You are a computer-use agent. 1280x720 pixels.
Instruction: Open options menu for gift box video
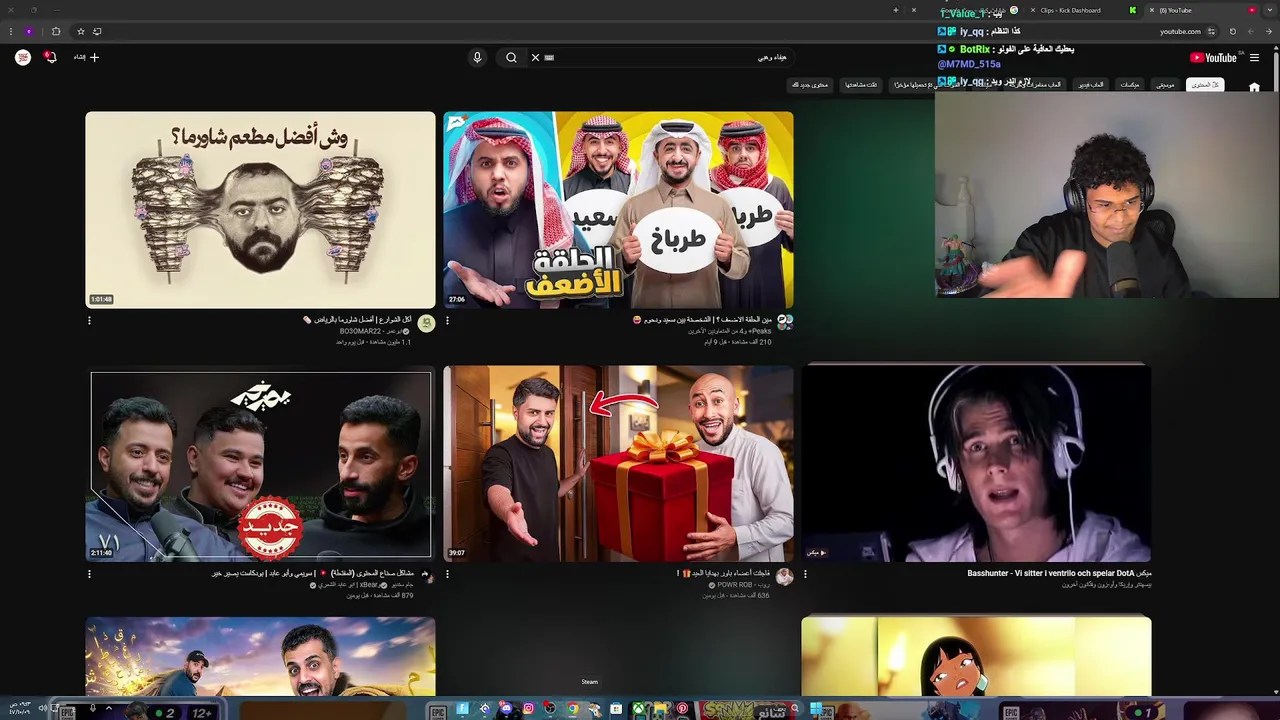tap(447, 574)
